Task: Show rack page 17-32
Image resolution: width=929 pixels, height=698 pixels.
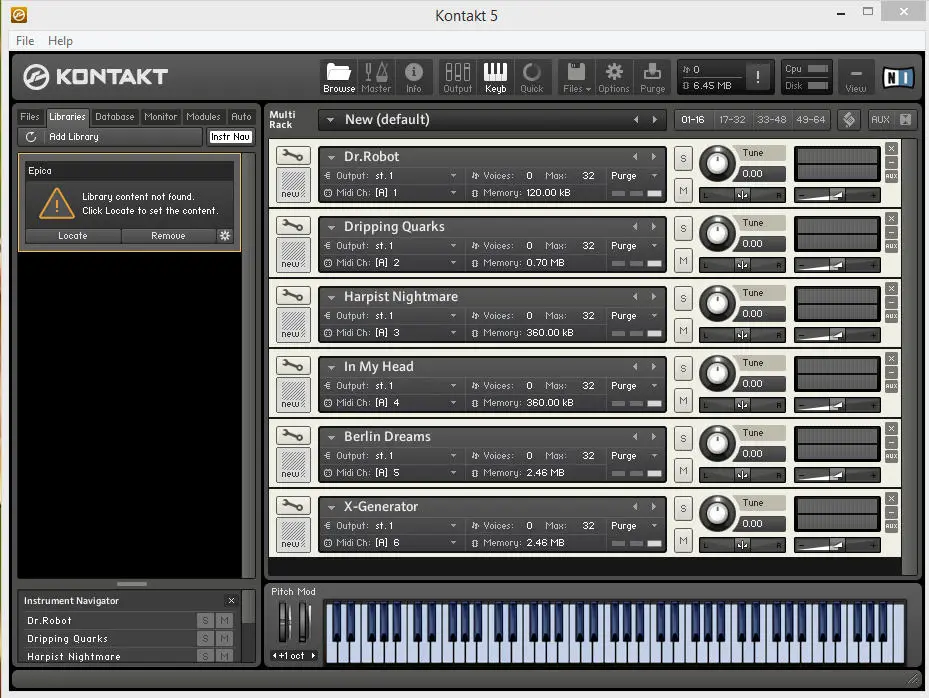Action: coord(732,120)
